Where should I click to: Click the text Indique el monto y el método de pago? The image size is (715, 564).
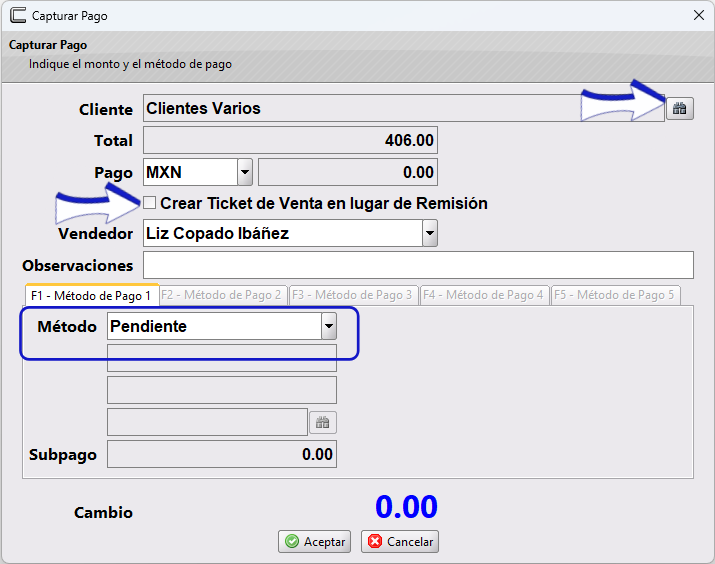click(130, 64)
